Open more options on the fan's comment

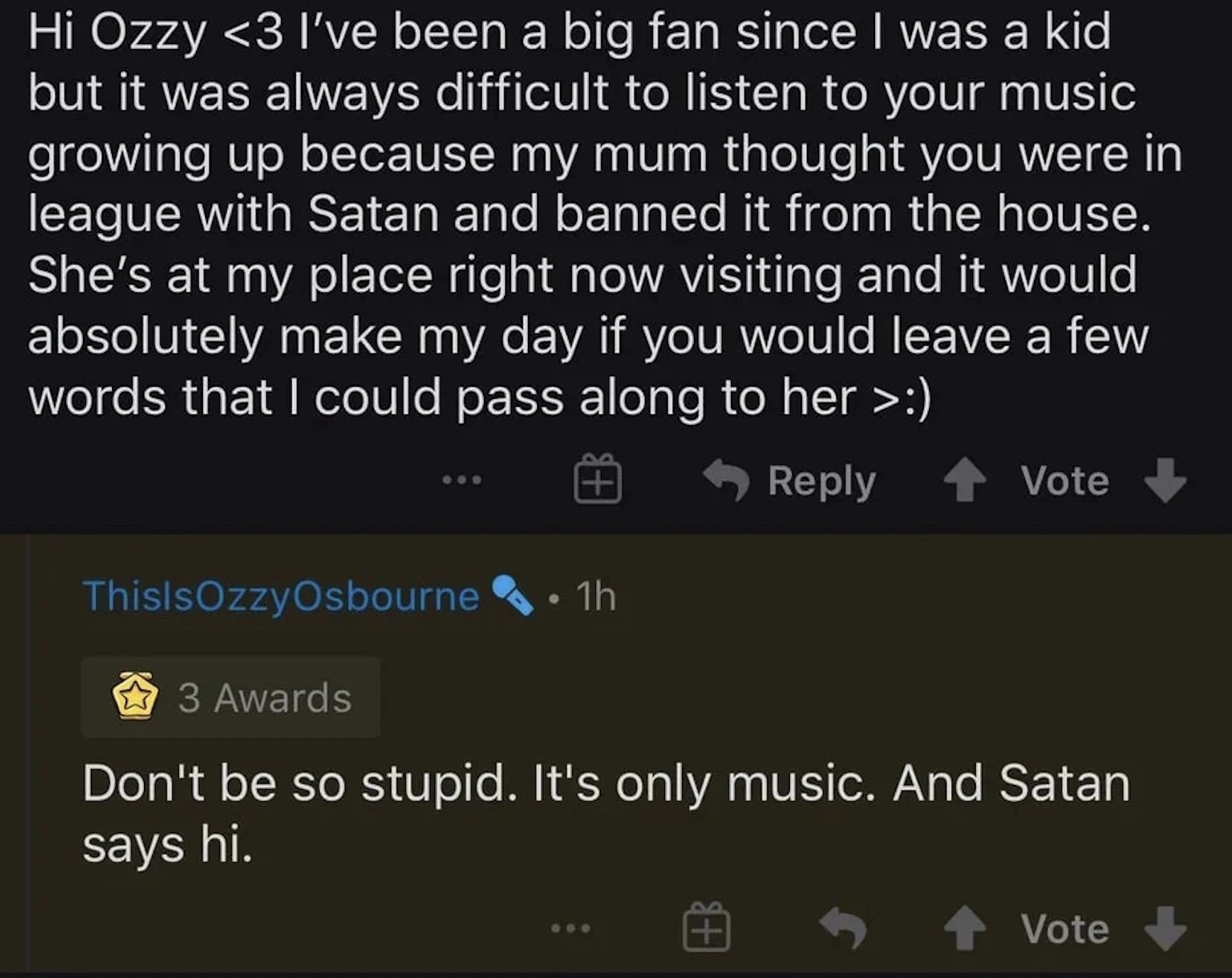[x=461, y=481]
